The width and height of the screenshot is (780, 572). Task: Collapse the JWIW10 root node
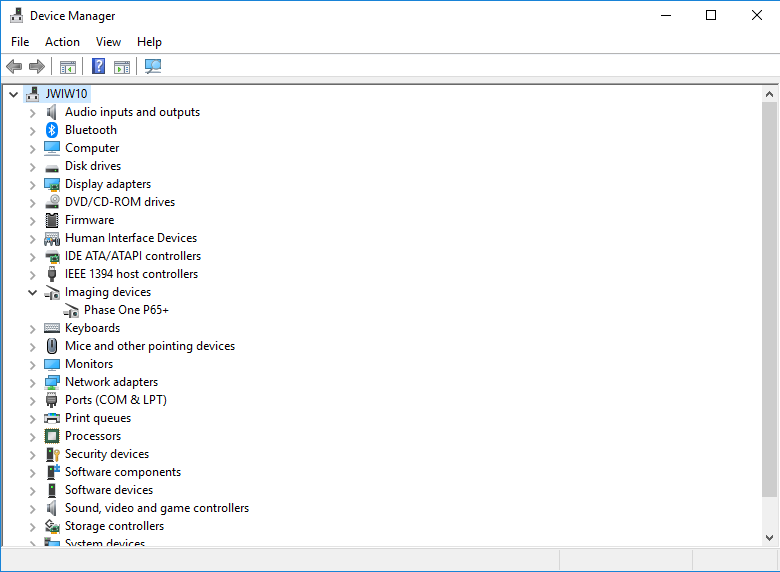(13, 94)
